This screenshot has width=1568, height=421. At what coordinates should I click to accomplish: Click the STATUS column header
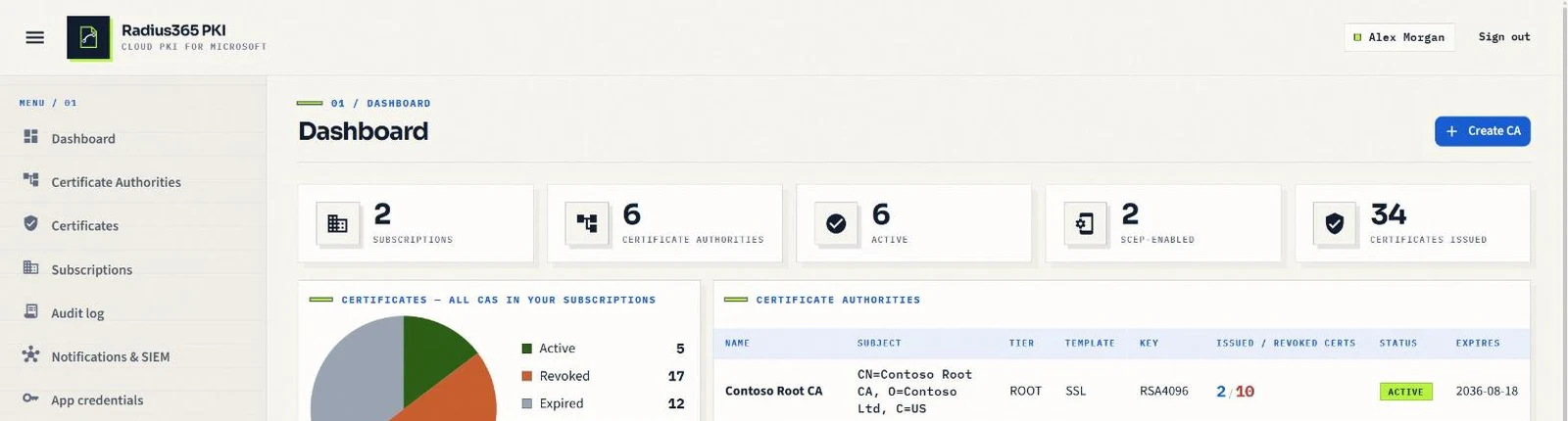coord(1398,343)
